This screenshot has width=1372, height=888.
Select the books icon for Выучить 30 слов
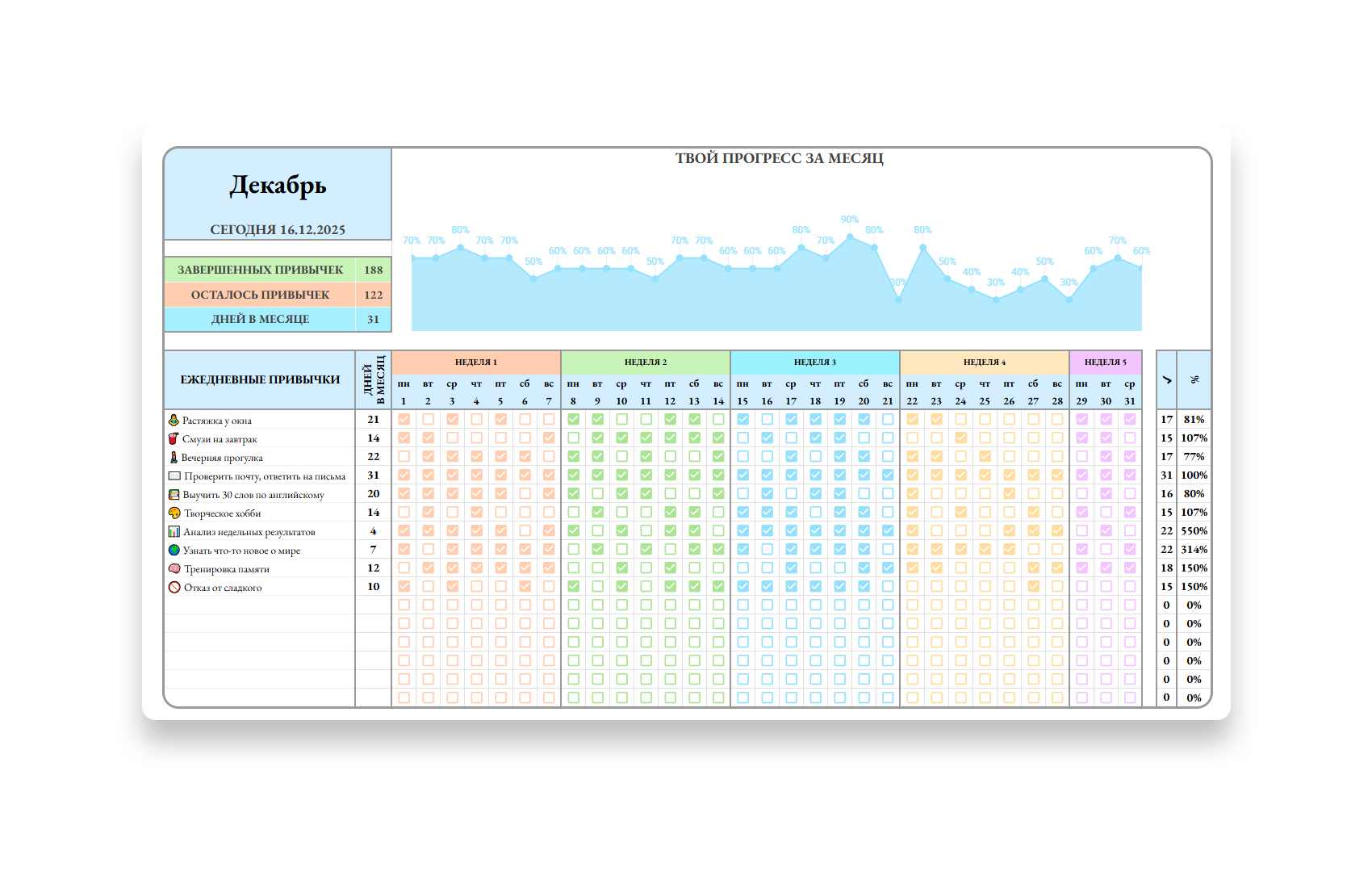174,494
